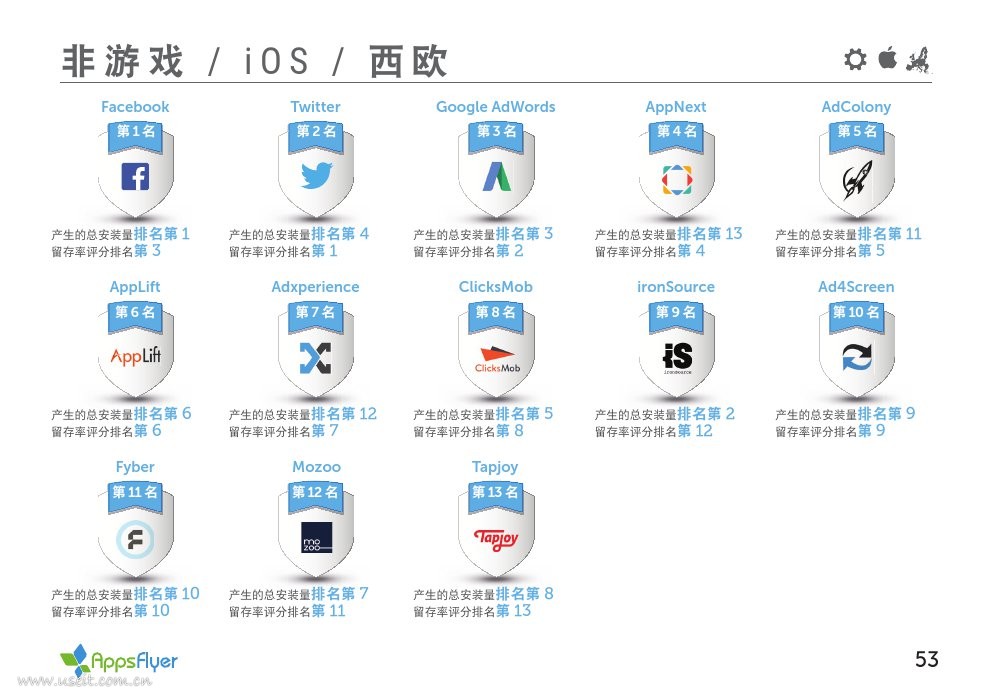Click the page title 非游戏 / iOS / 西欧
Screen dimensions: 992x699
coord(255,61)
